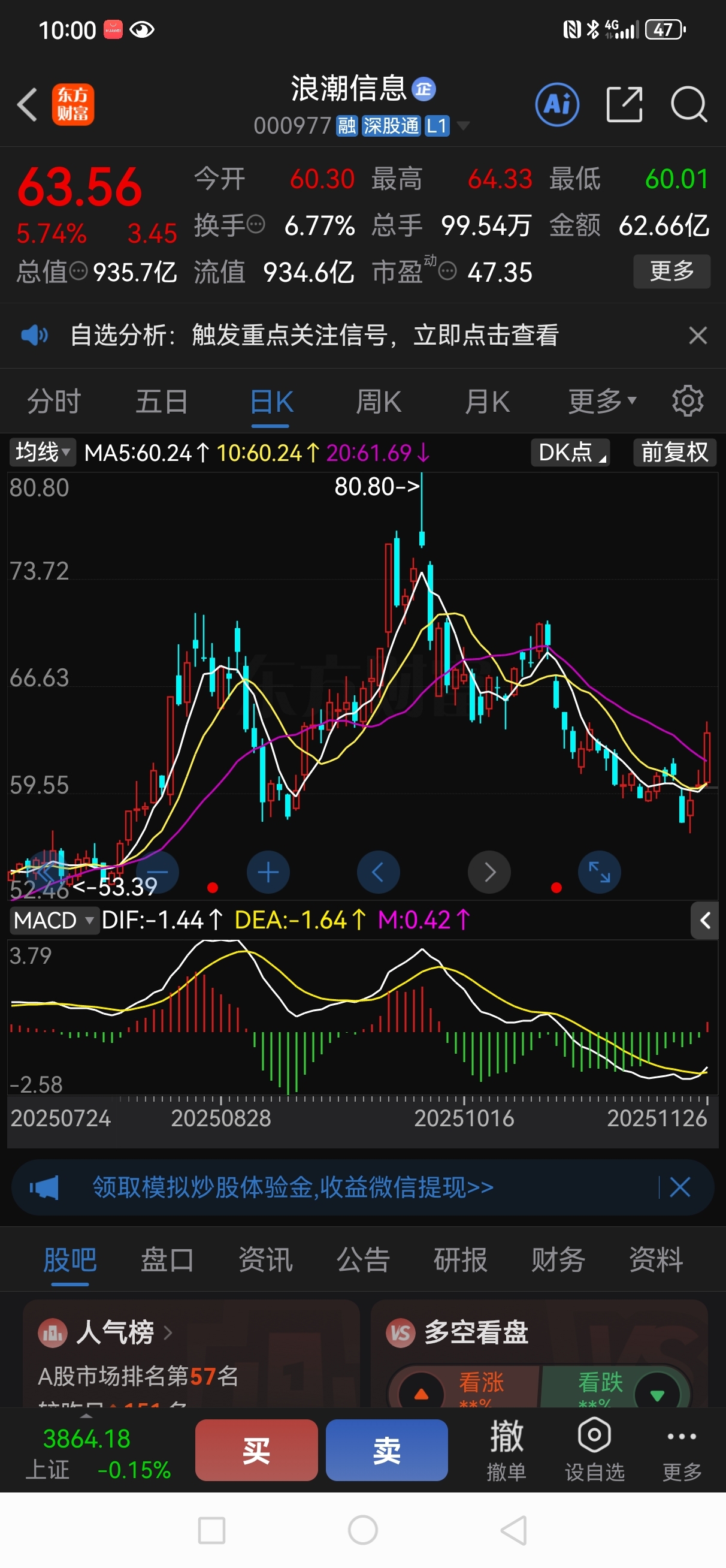This screenshot has width=726, height=1568.
Task: Open the 前复权 adjustment selector
Action: tap(675, 453)
